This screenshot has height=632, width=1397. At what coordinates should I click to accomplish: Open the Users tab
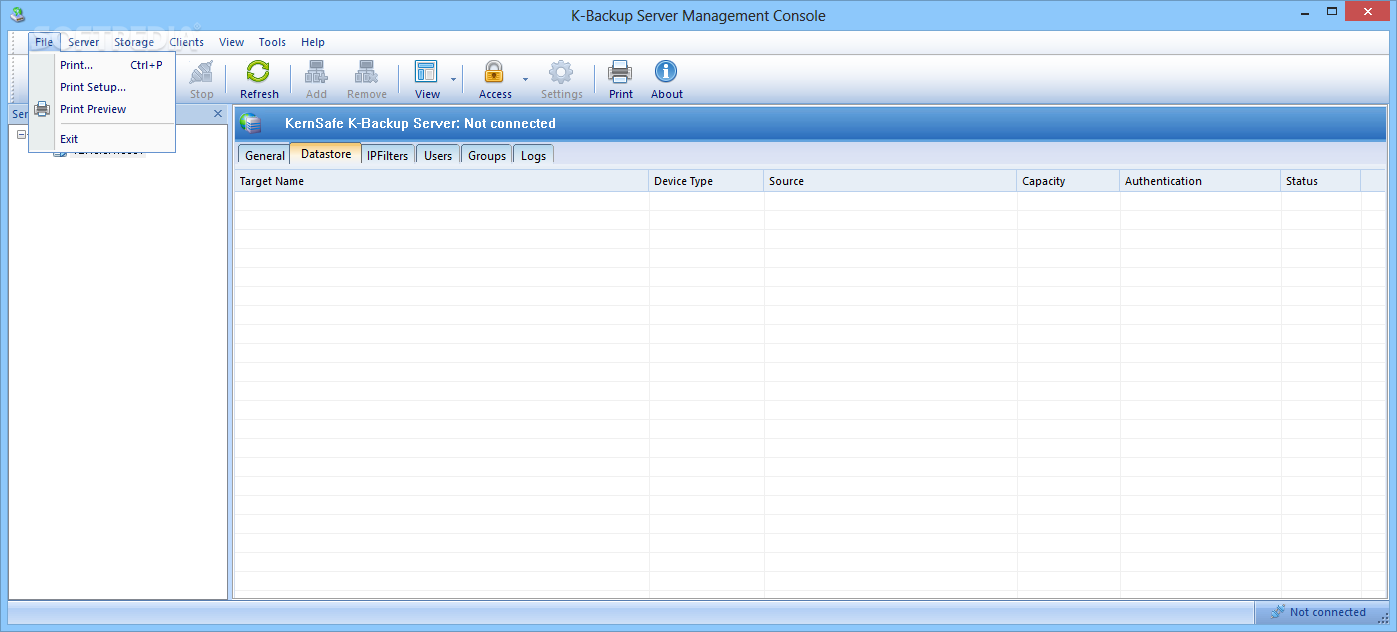click(438, 156)
